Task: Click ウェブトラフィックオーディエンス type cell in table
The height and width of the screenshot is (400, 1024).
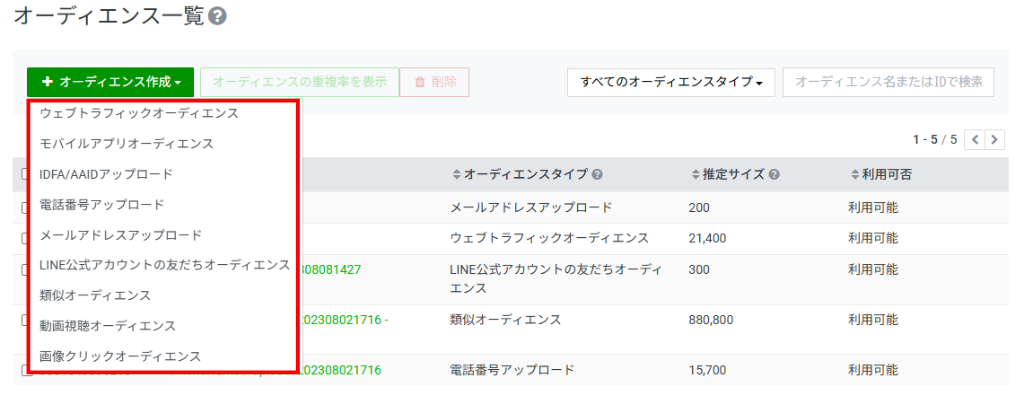Action: pyautogui.click(x=550, y=239)
